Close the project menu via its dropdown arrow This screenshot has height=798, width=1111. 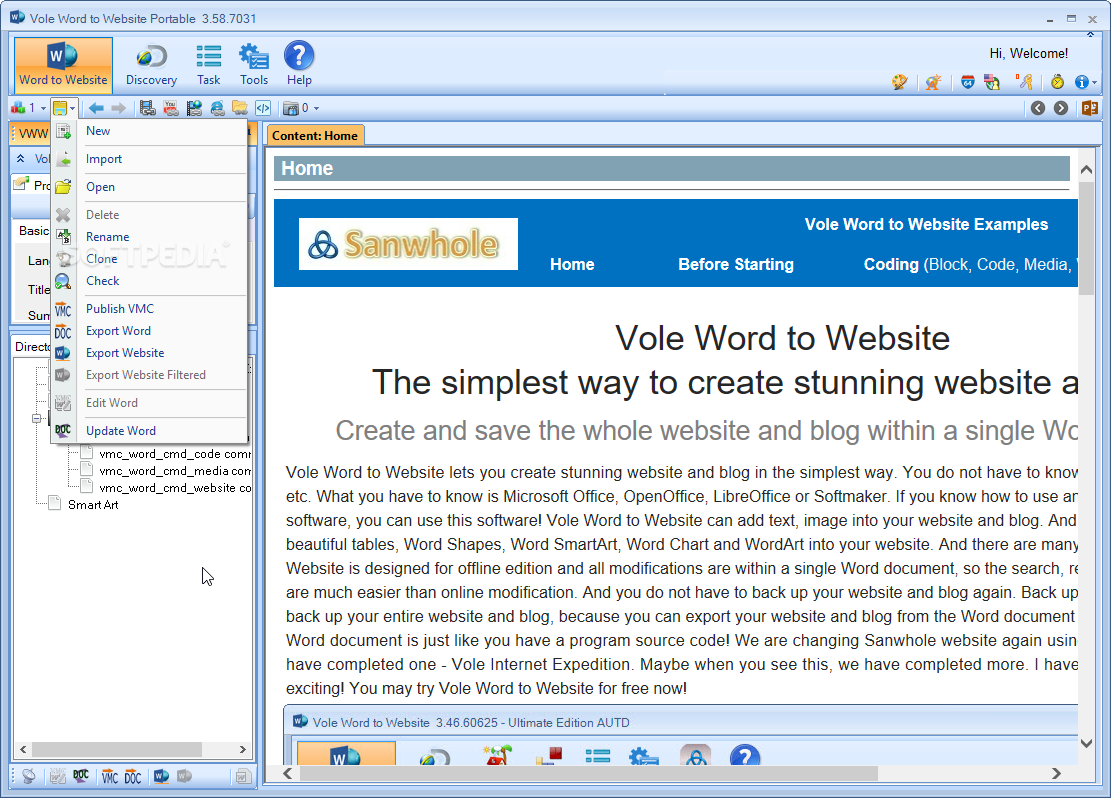[72, 108]
